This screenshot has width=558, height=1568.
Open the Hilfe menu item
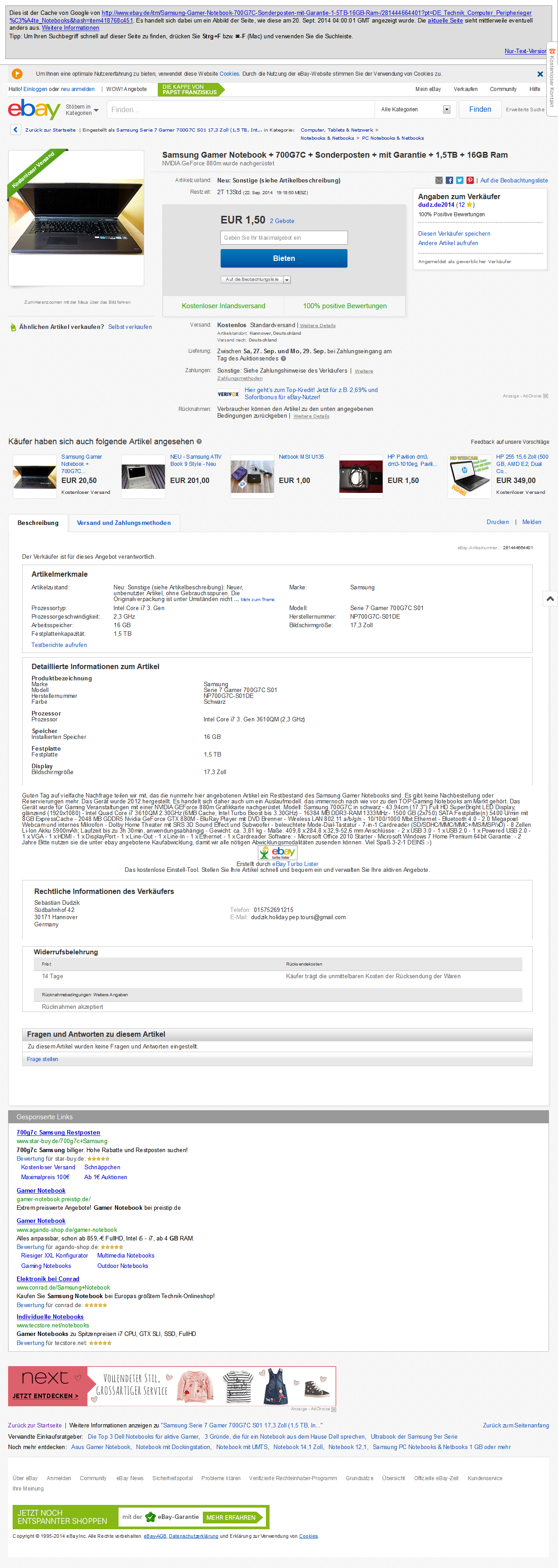pyautogui.click(x=535, y=90)
